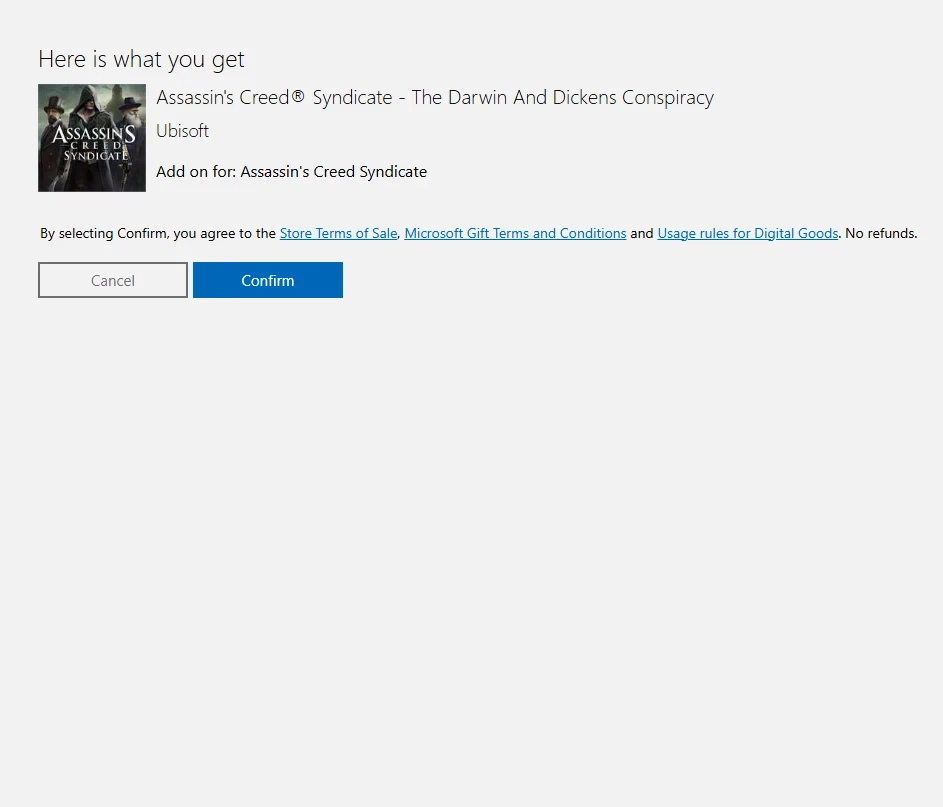Open Usage rules for Digital Goods
The image size is (943, 807).
click(747, 233)
